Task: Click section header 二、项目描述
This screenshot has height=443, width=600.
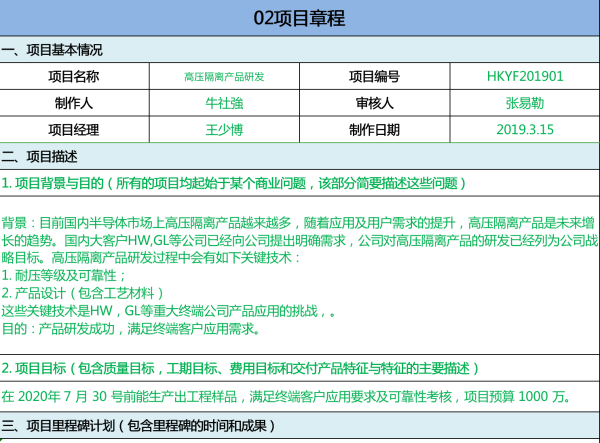Action: pyautogui.click(x=299, y=156)
